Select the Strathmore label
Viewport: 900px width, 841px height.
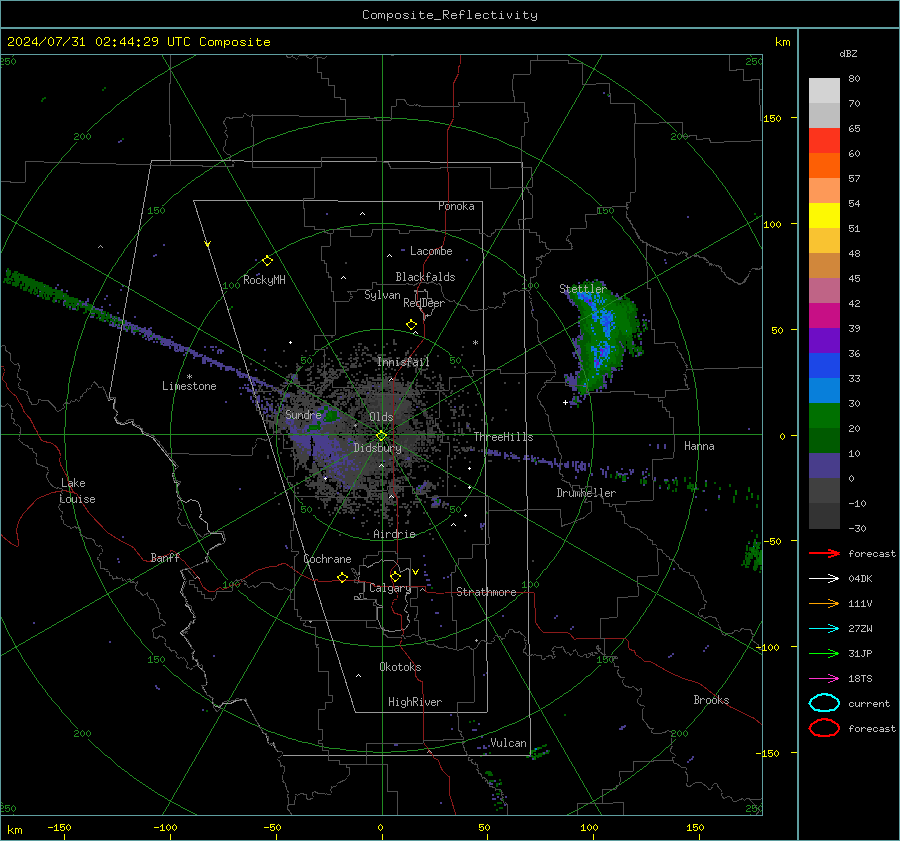pos(486,592)
